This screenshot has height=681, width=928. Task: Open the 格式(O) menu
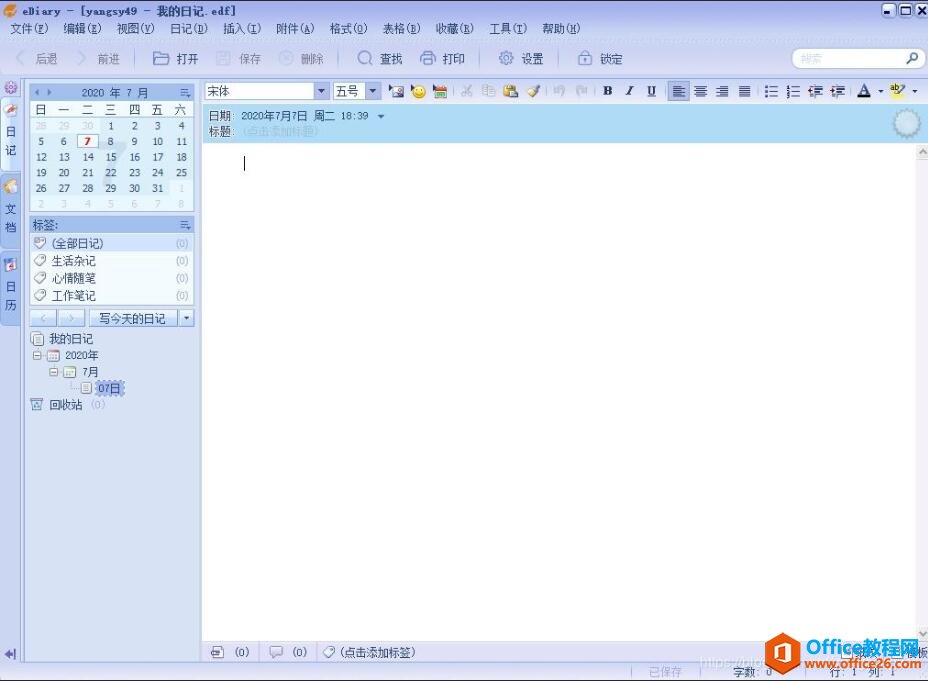click(x=349, y=28)
